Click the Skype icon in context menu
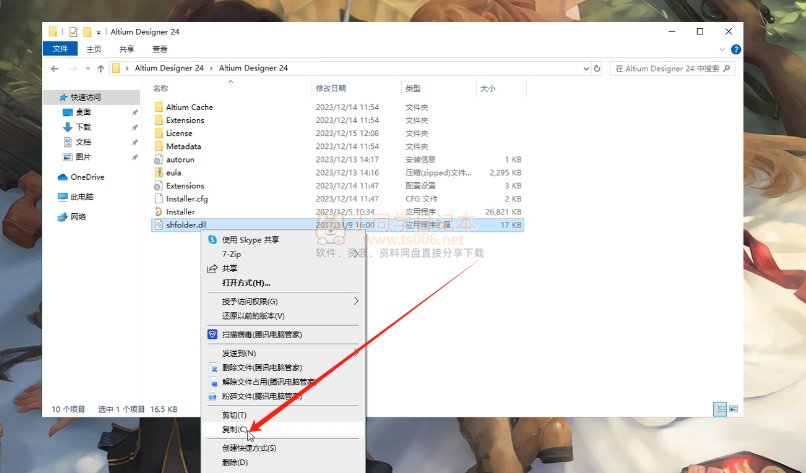 (x=212, y=240)
